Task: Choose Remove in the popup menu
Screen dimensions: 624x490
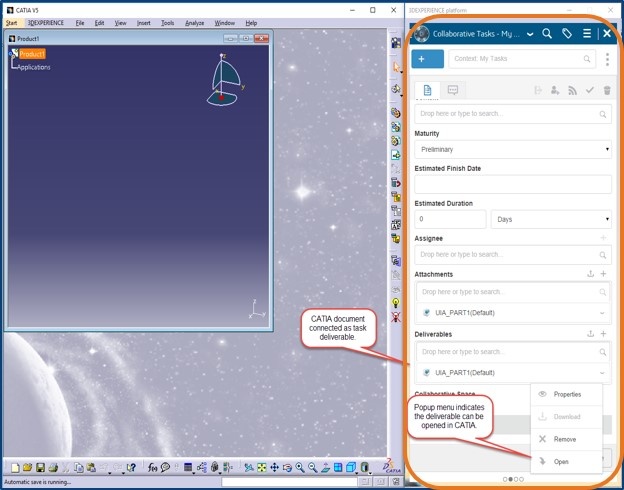Action: (x=566, y=439)
